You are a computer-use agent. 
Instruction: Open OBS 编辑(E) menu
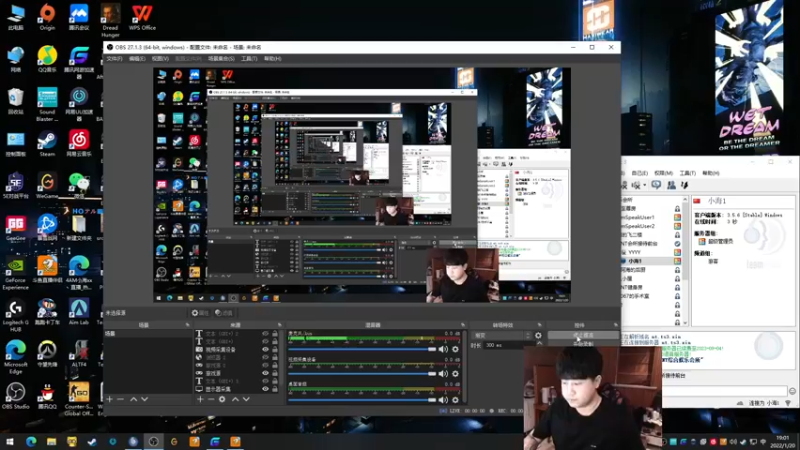coord(137,59)
